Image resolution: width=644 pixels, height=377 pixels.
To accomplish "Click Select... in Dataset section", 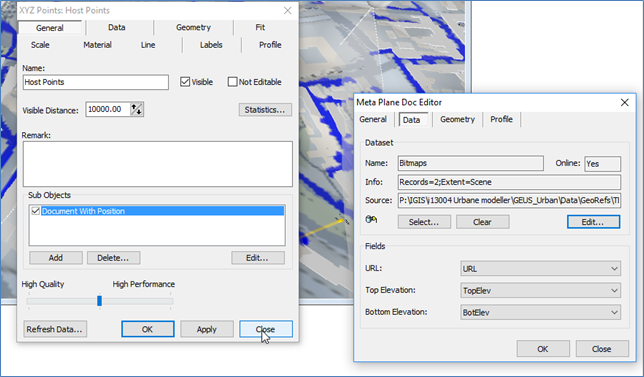I will pyautogui.click(x=424, y=222).
